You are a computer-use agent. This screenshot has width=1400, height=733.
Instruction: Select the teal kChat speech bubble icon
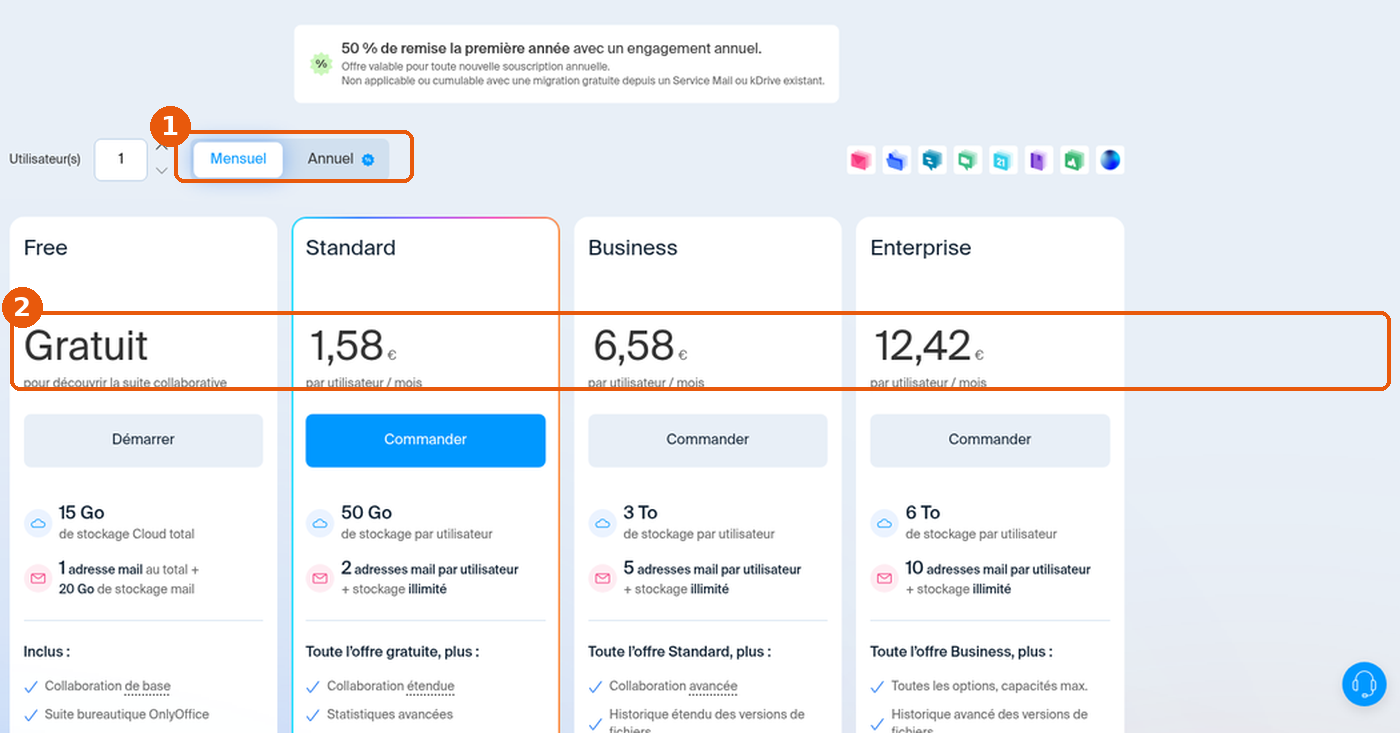coord(932,160)
